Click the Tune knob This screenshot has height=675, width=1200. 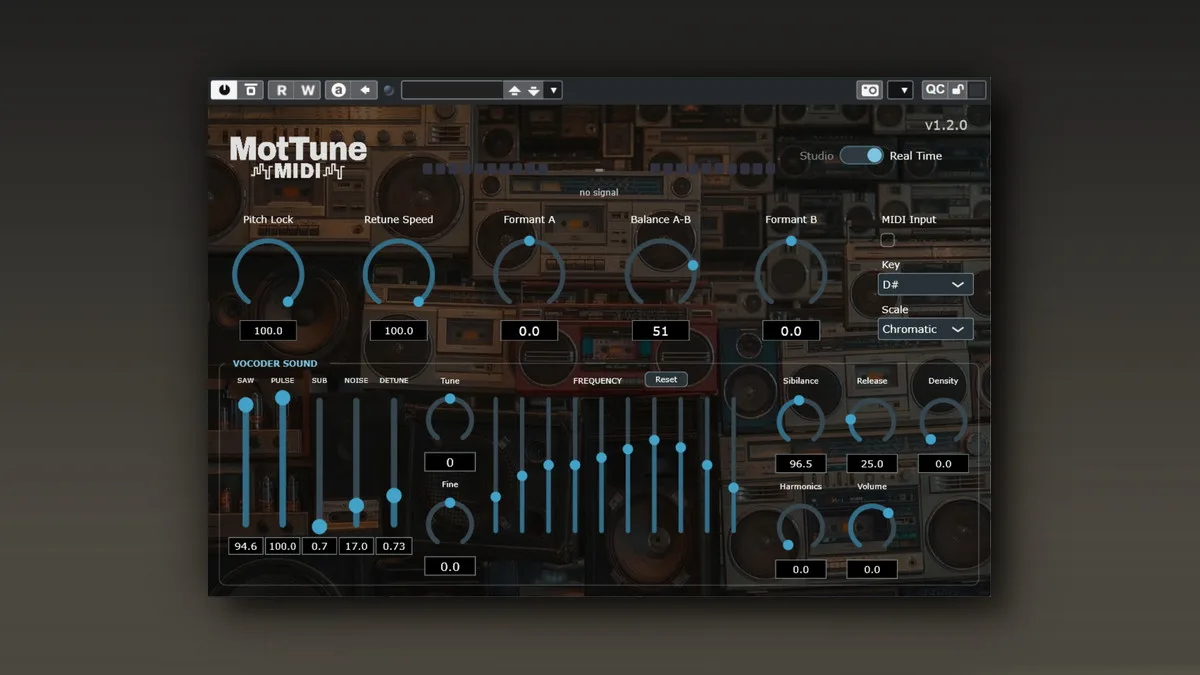(x=450, y=419)
